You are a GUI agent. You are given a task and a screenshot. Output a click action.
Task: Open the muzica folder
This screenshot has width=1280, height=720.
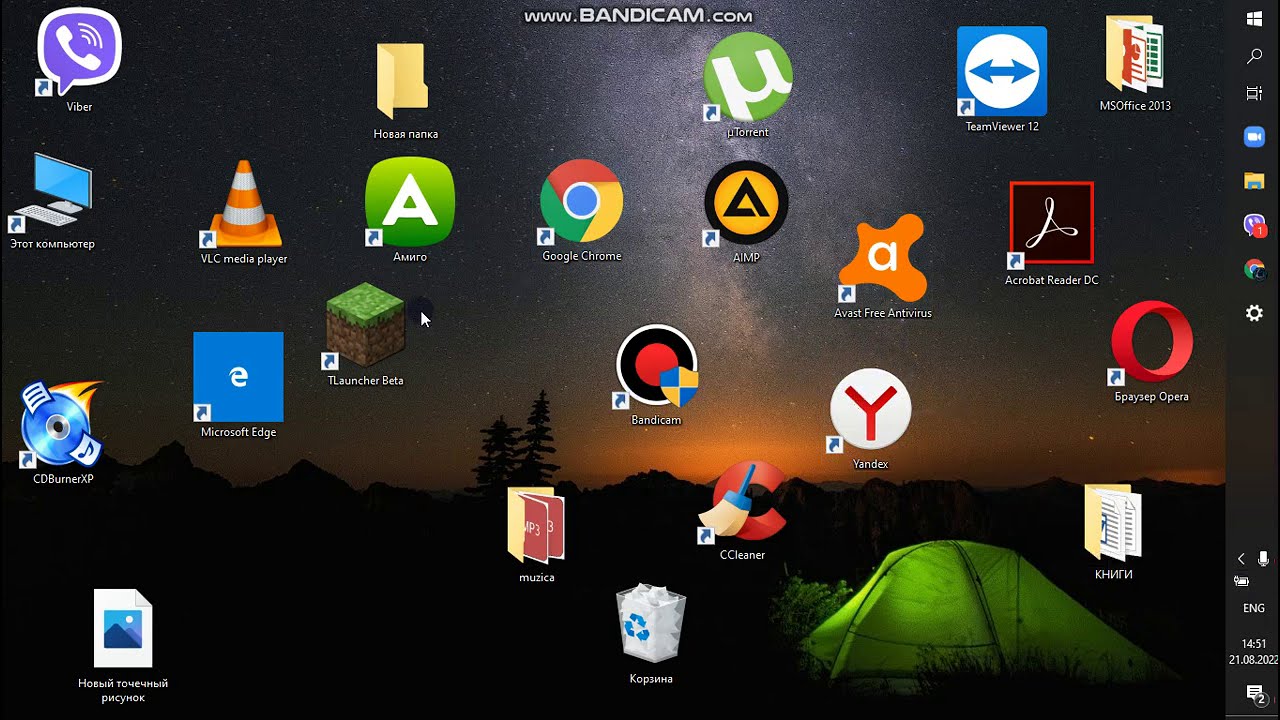pos(536,525)
